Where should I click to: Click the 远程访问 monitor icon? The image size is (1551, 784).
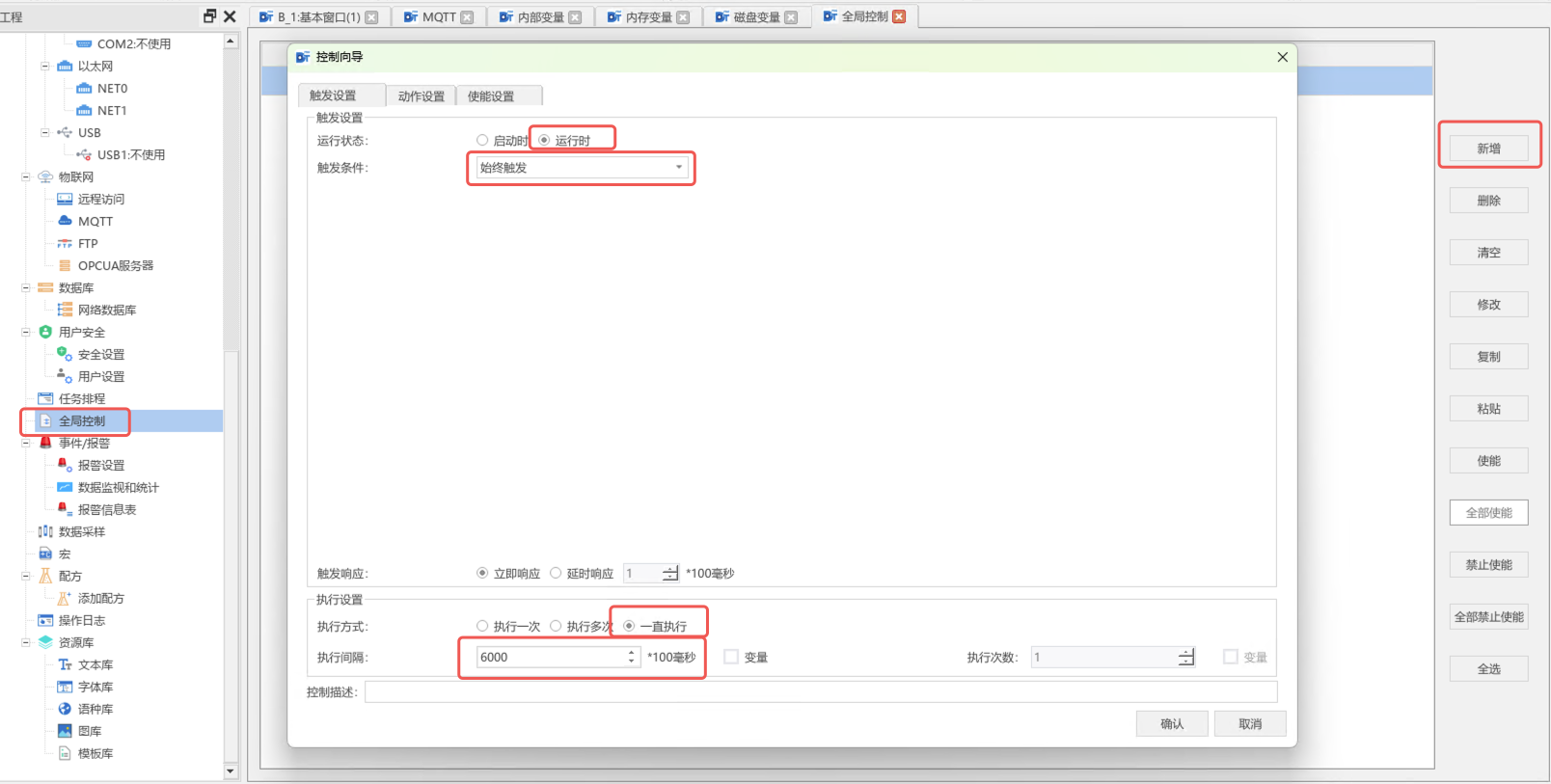tap(65, 200)
